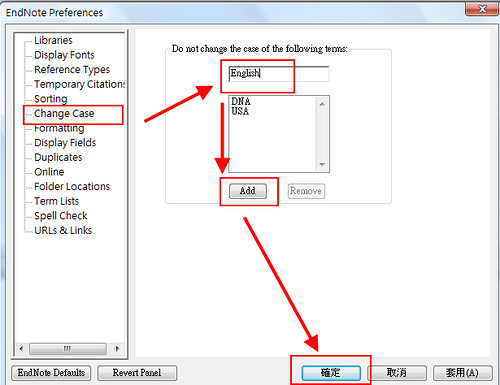500x385 pixels.
Task: Open the Formatting preferences
Action: (59, 128)
